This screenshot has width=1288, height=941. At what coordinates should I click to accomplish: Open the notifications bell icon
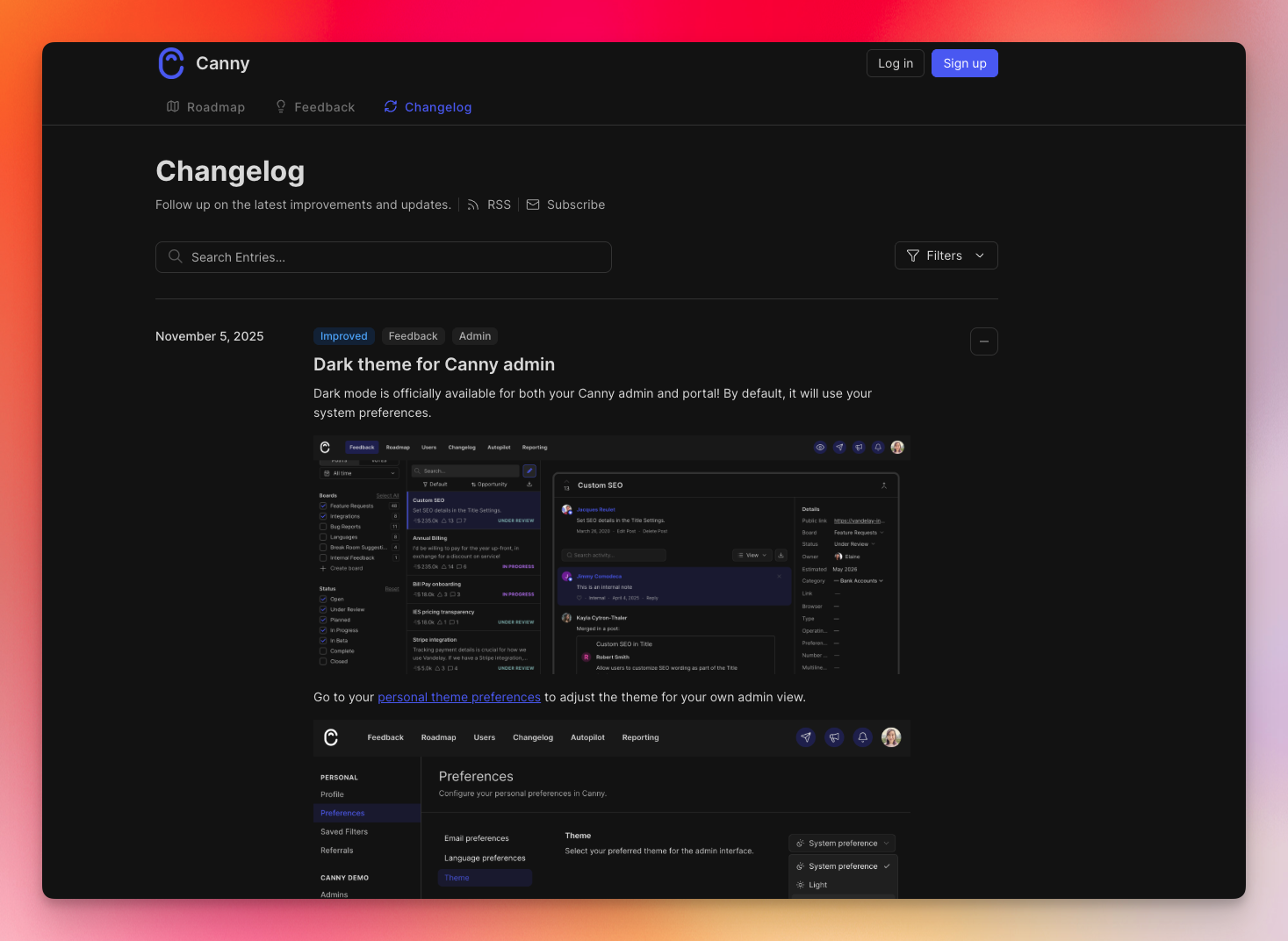tap(878, 447)
